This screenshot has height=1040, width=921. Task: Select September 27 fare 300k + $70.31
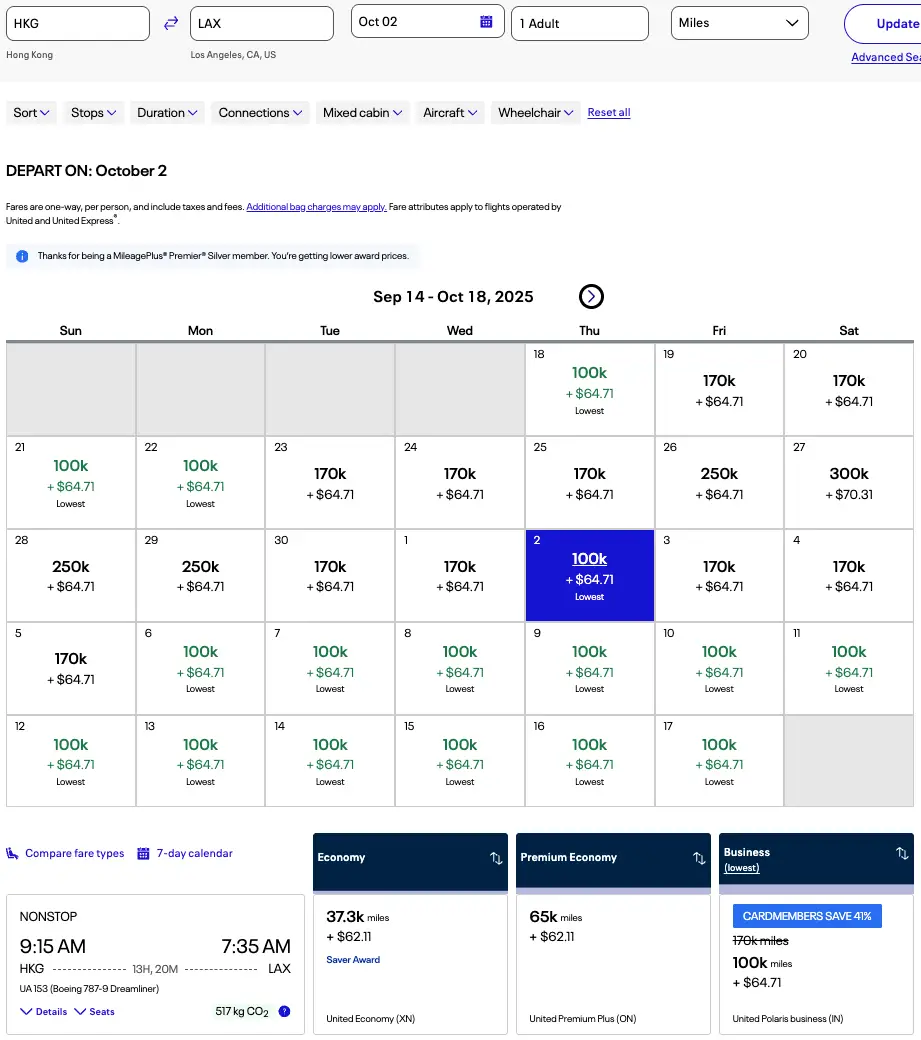[x=849, y=482]
